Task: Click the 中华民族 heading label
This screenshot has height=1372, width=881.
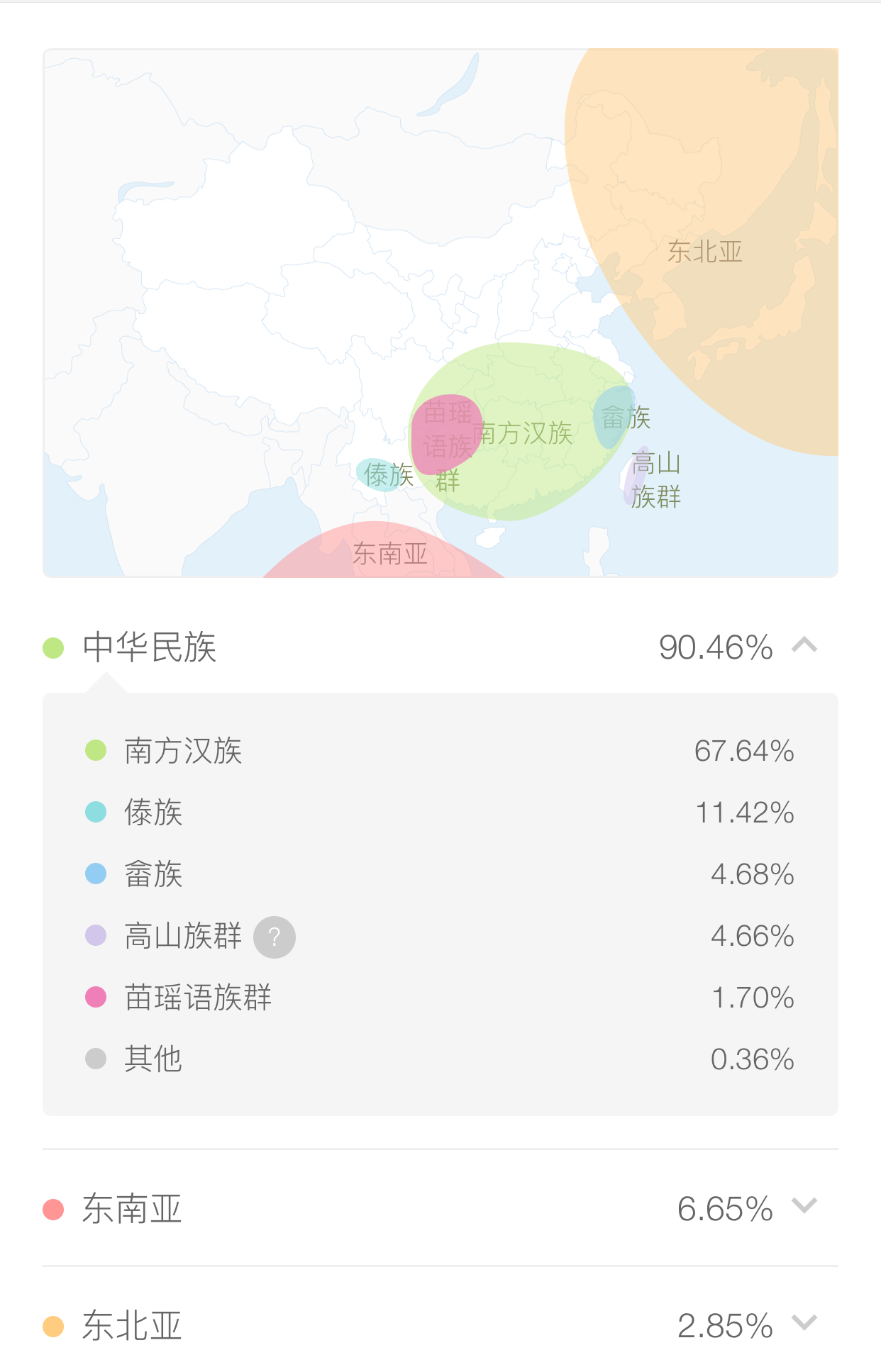Action: [150, 647]
